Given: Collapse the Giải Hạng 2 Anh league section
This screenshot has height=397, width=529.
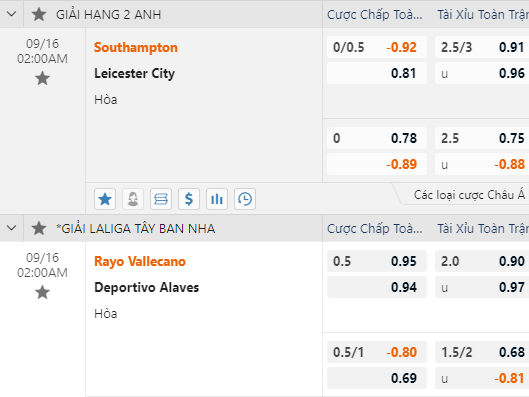Looking at the screenshot, I should [11, 14].
